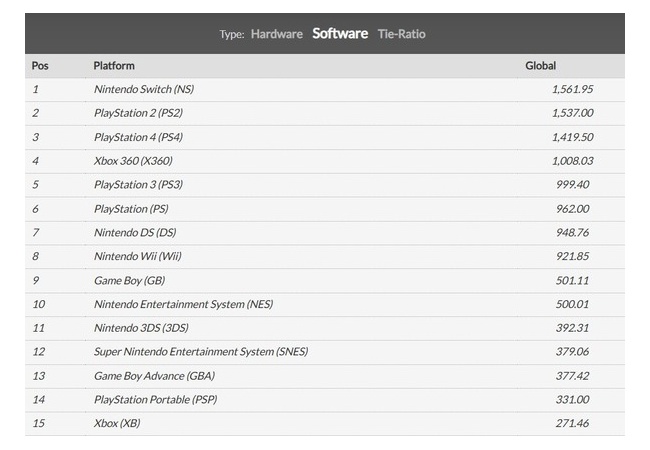The image size is (650, 450).
Task: Sort by the Pos column header
Action: click(40, 66)
